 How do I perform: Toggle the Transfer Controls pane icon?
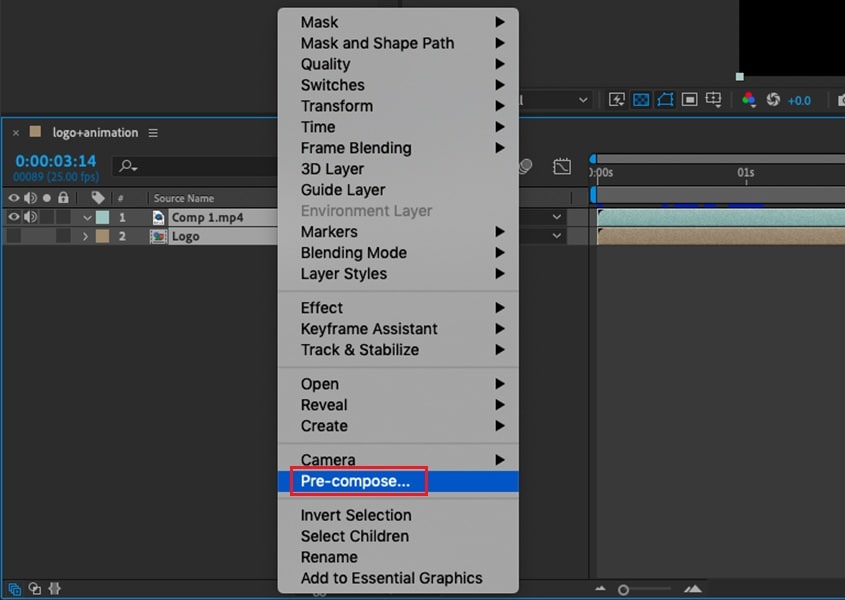[x=33, y=589]
